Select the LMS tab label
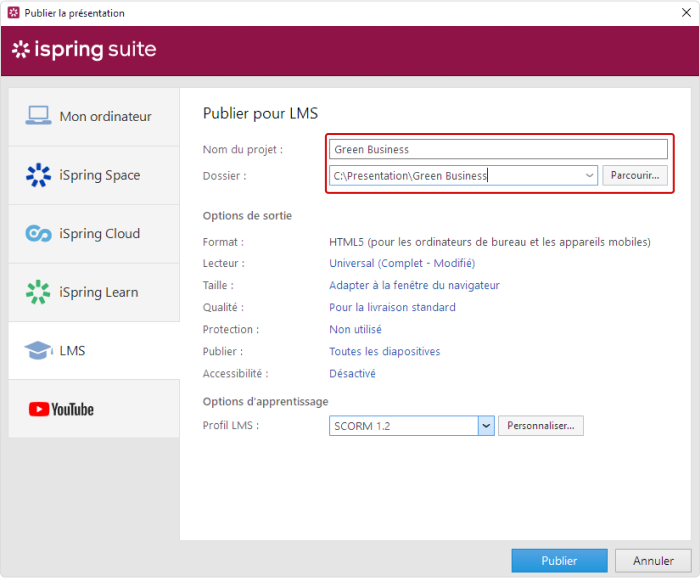 pyautogui.click(x=72, y=351)
